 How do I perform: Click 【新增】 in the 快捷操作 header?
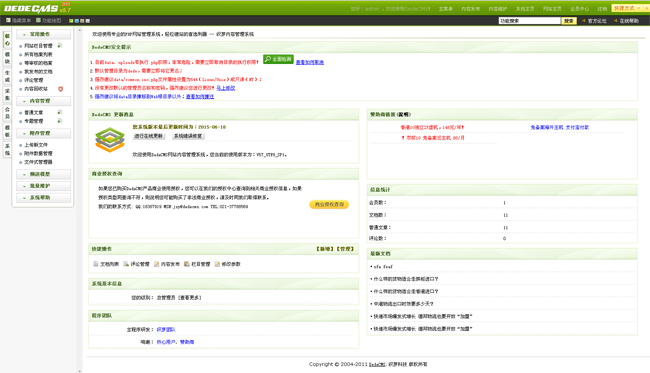(324, 249)
